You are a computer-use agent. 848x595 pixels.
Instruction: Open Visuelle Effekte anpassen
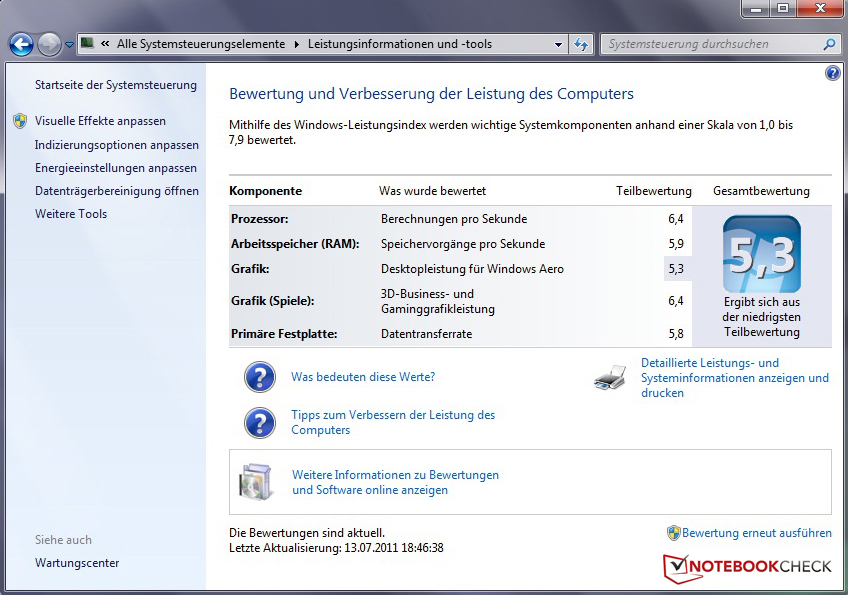click(x=100, y=121)
